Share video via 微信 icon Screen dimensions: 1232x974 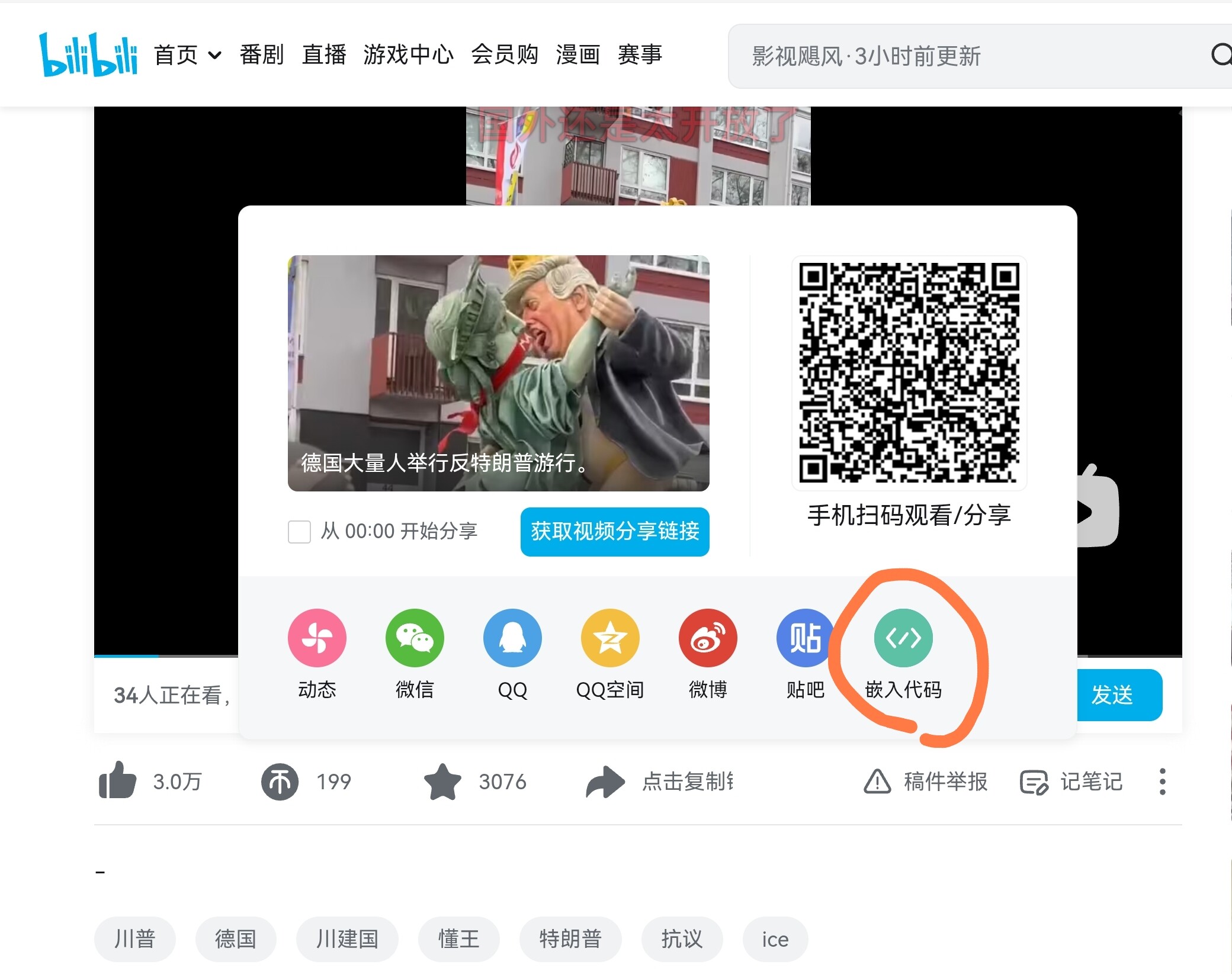pyautogui.click(x=415, y=638)
